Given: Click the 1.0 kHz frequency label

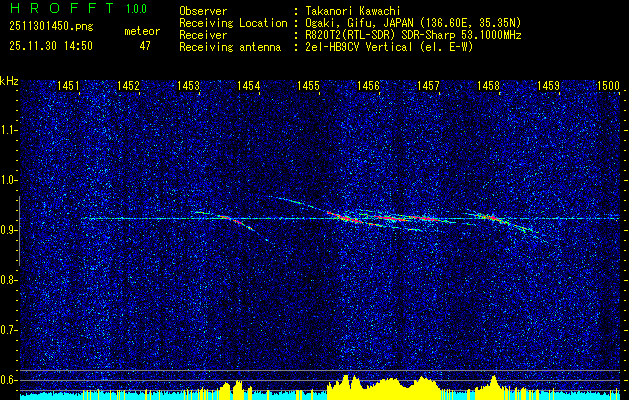Looking at the screenshot, I should 8,180.
